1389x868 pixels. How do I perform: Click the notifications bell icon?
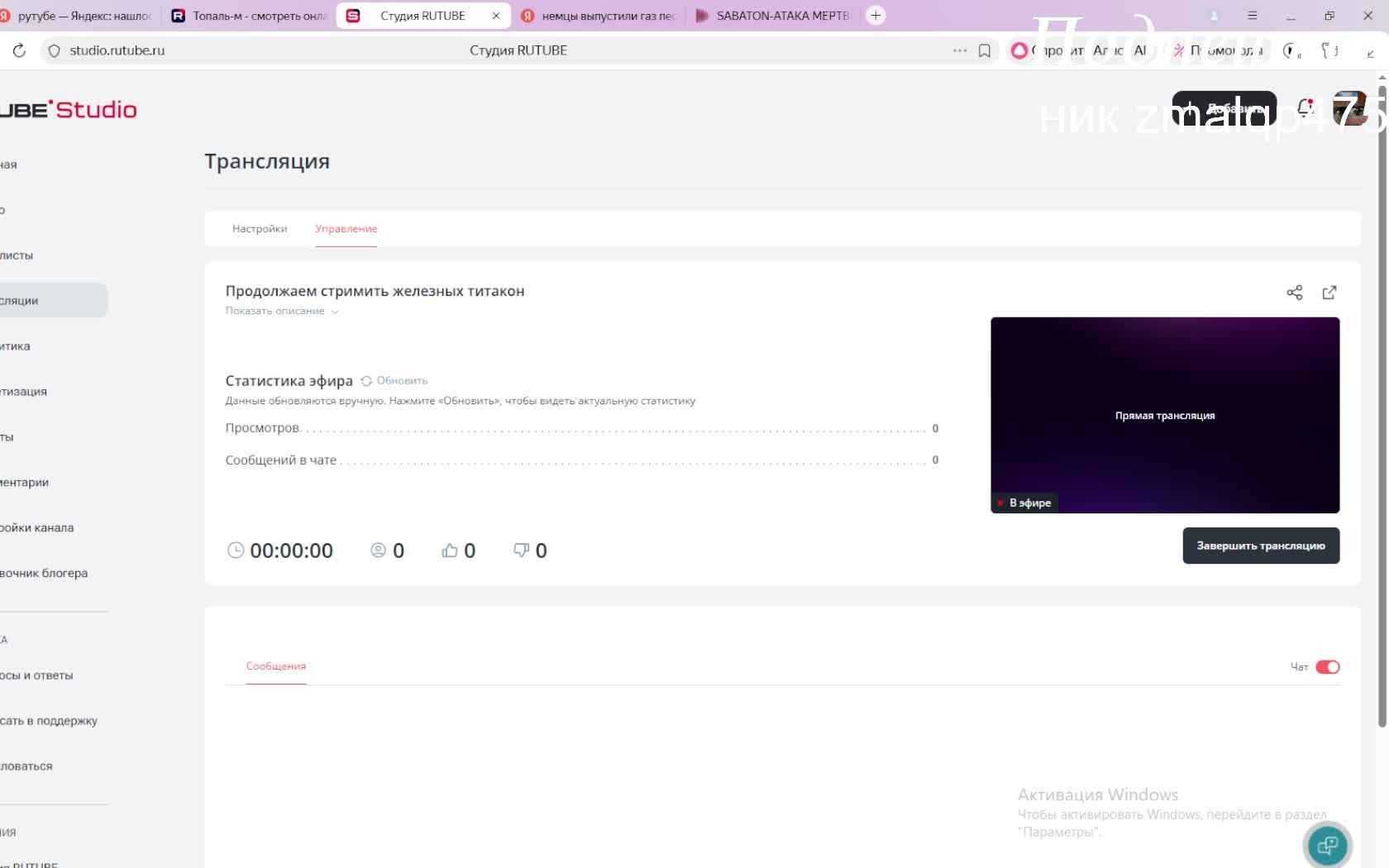coord(1306,107)
